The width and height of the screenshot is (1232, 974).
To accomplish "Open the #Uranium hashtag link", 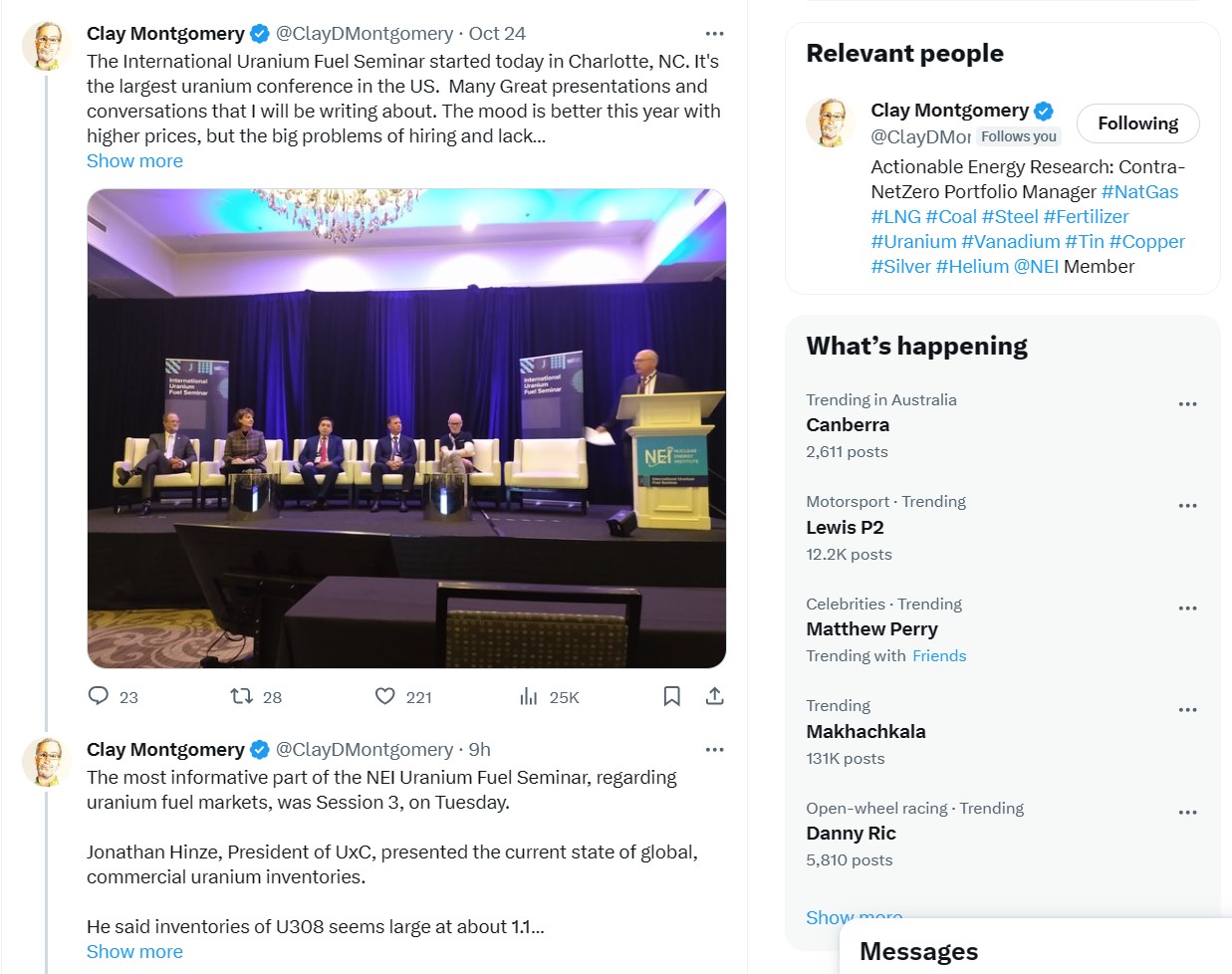I will (913, 241).
